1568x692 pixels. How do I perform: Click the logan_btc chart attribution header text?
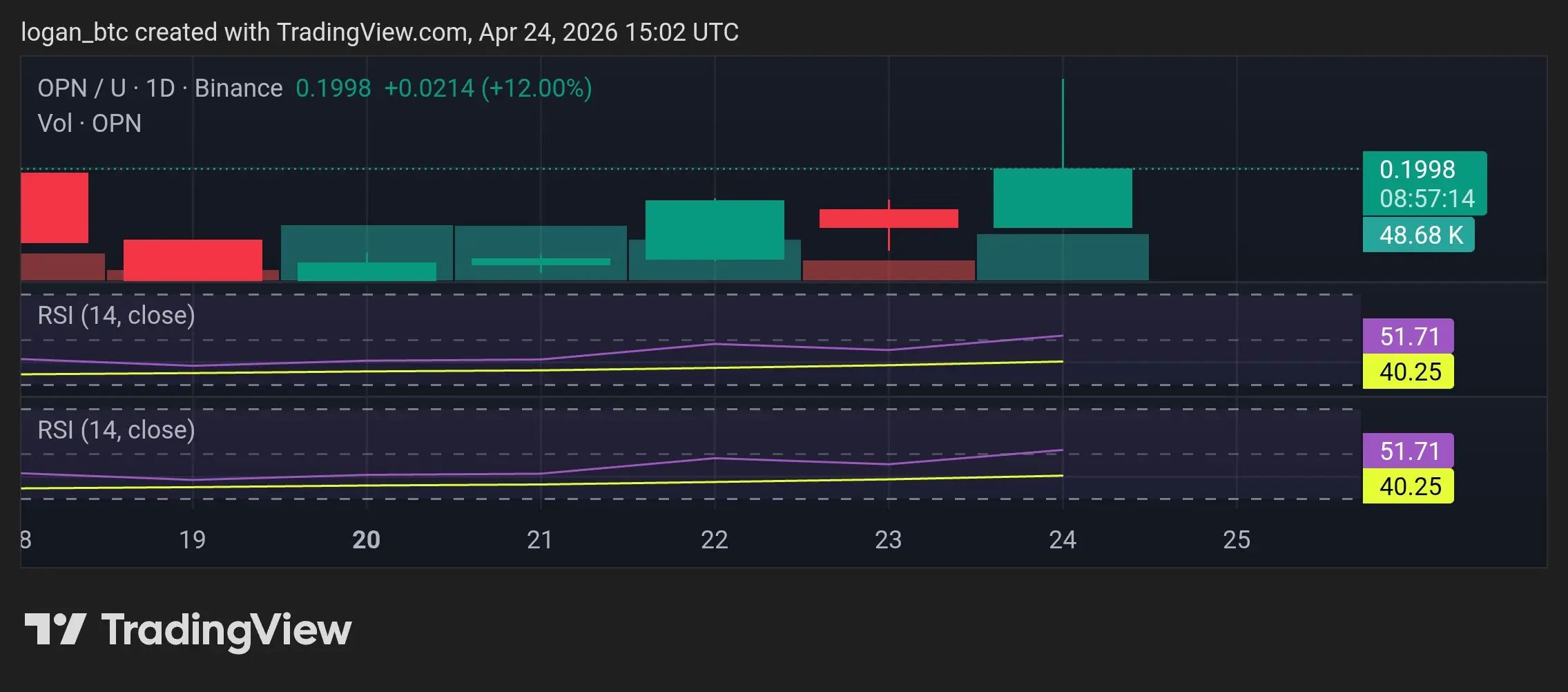tap(380, 32)
